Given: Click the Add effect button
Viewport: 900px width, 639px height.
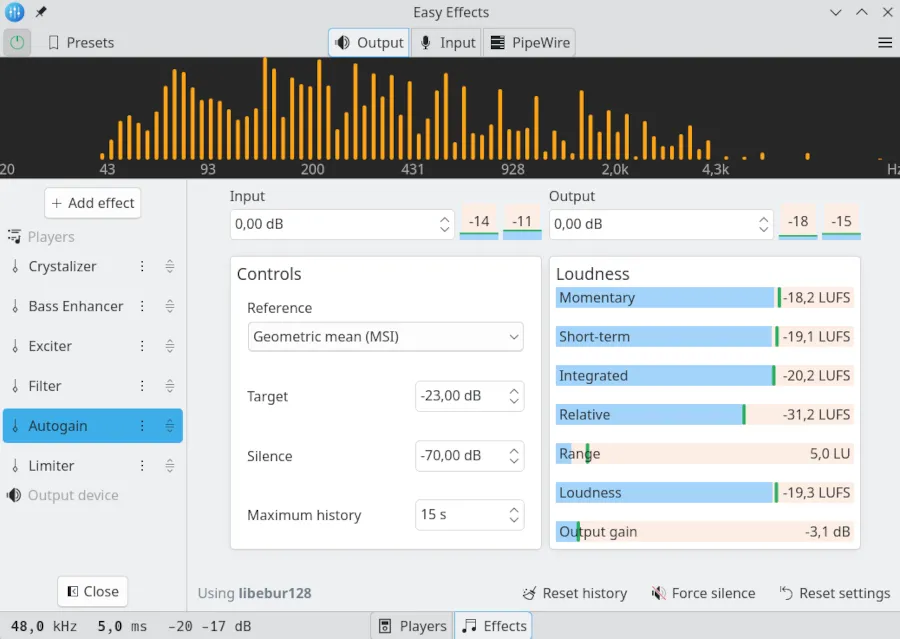Looking at the screenshot, I should tap(92, 202).
